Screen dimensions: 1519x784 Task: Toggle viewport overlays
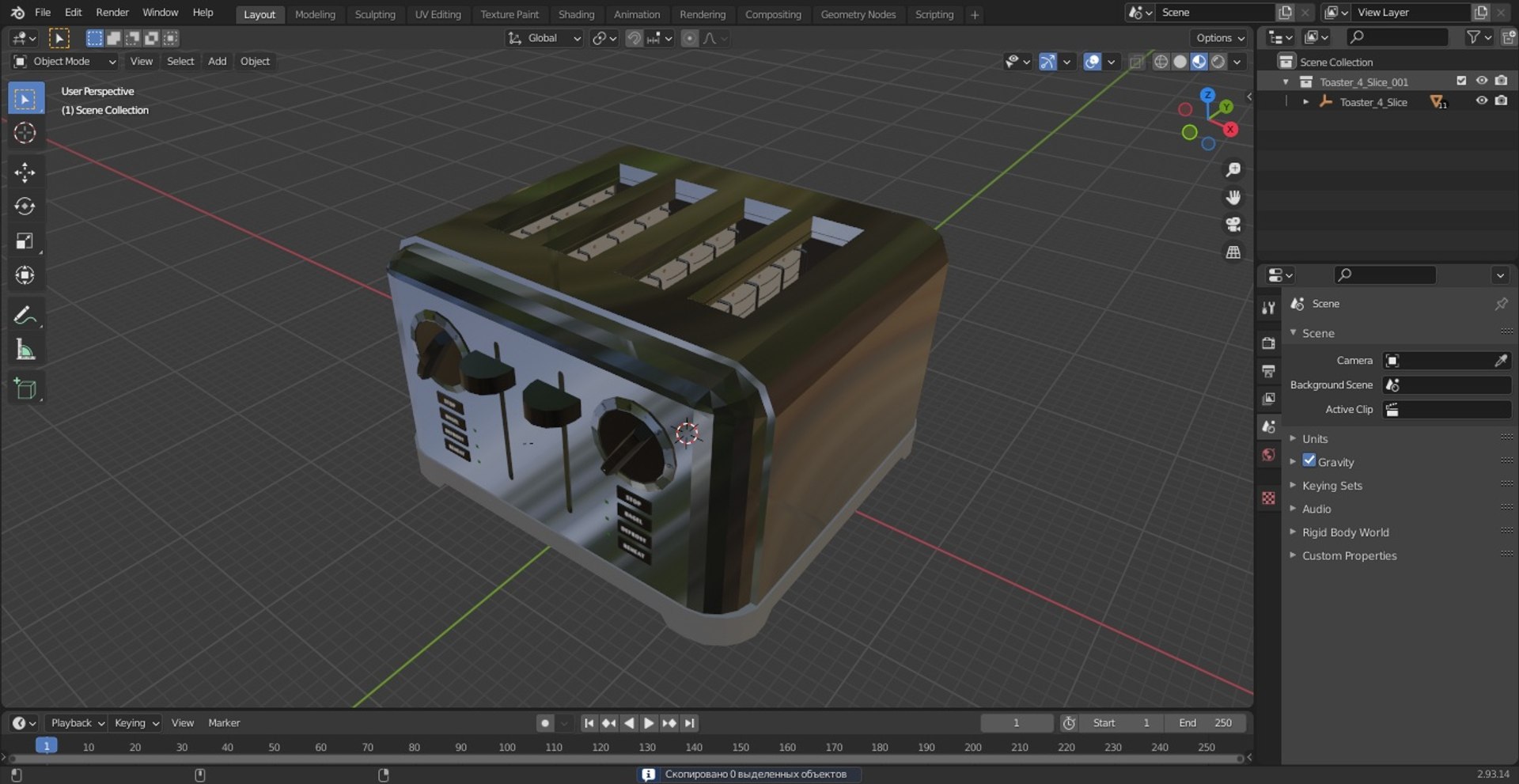(x=1092, y=62)
